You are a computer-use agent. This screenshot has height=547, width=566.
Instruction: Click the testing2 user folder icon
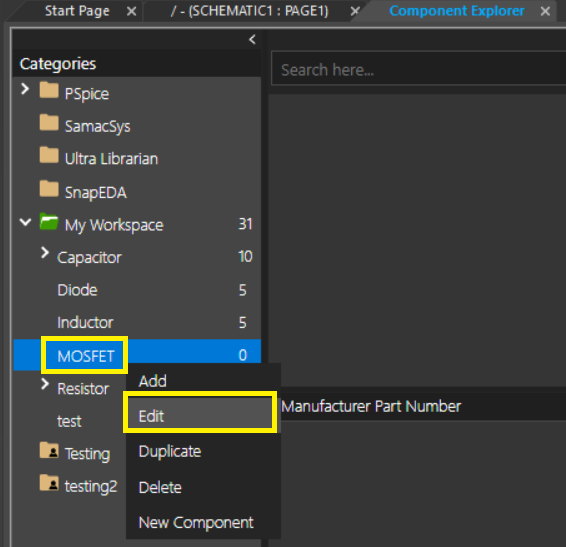click(49, 483)
